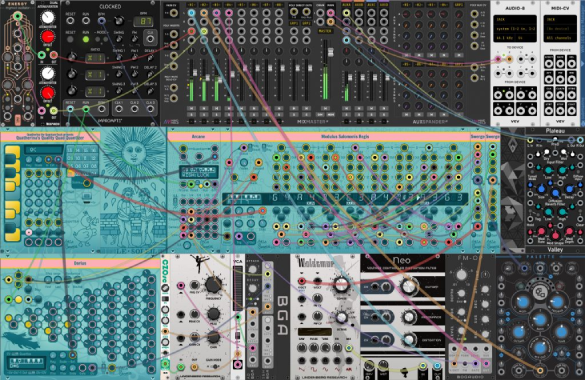The image size is (585, 380).
Task: Enable MONO on the master channel
Action: (330, 114)
